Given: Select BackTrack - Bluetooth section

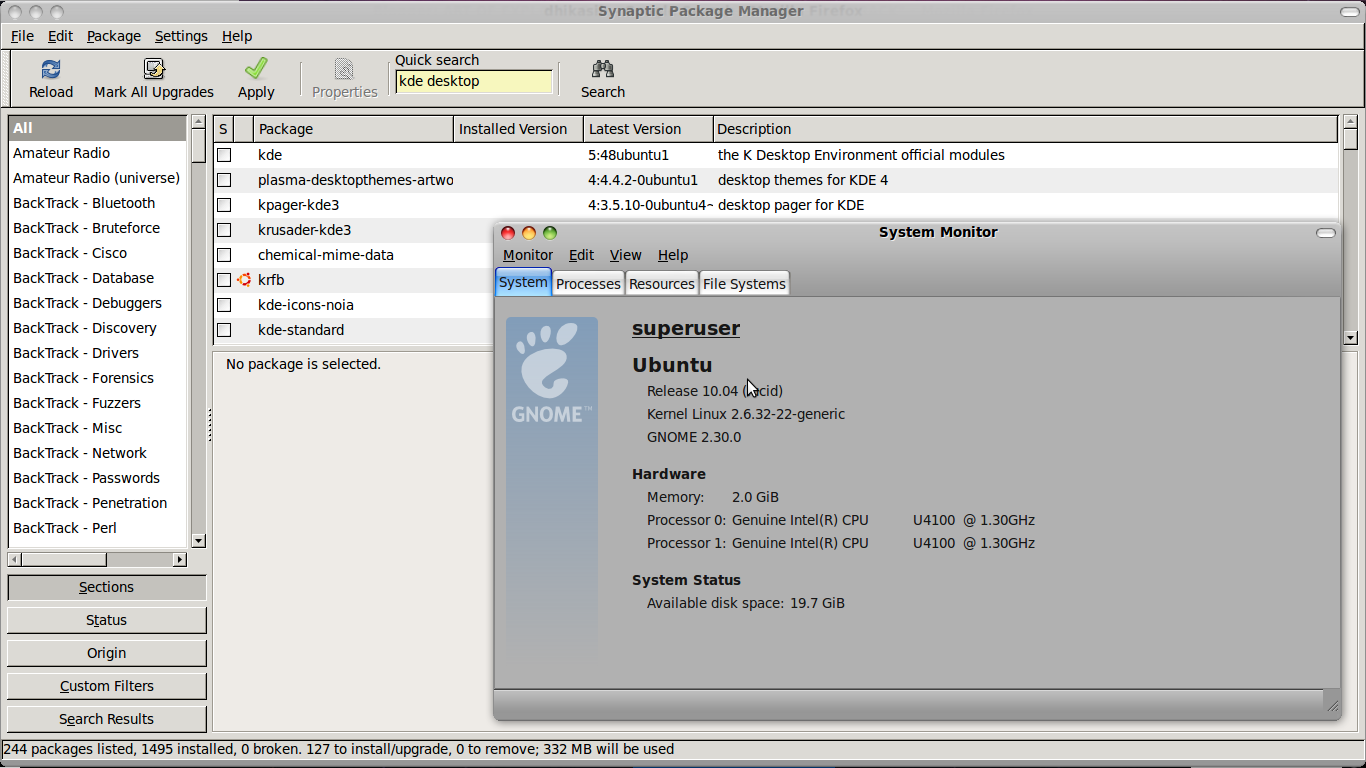Looking at the screenshot, I should click(98, 203).
